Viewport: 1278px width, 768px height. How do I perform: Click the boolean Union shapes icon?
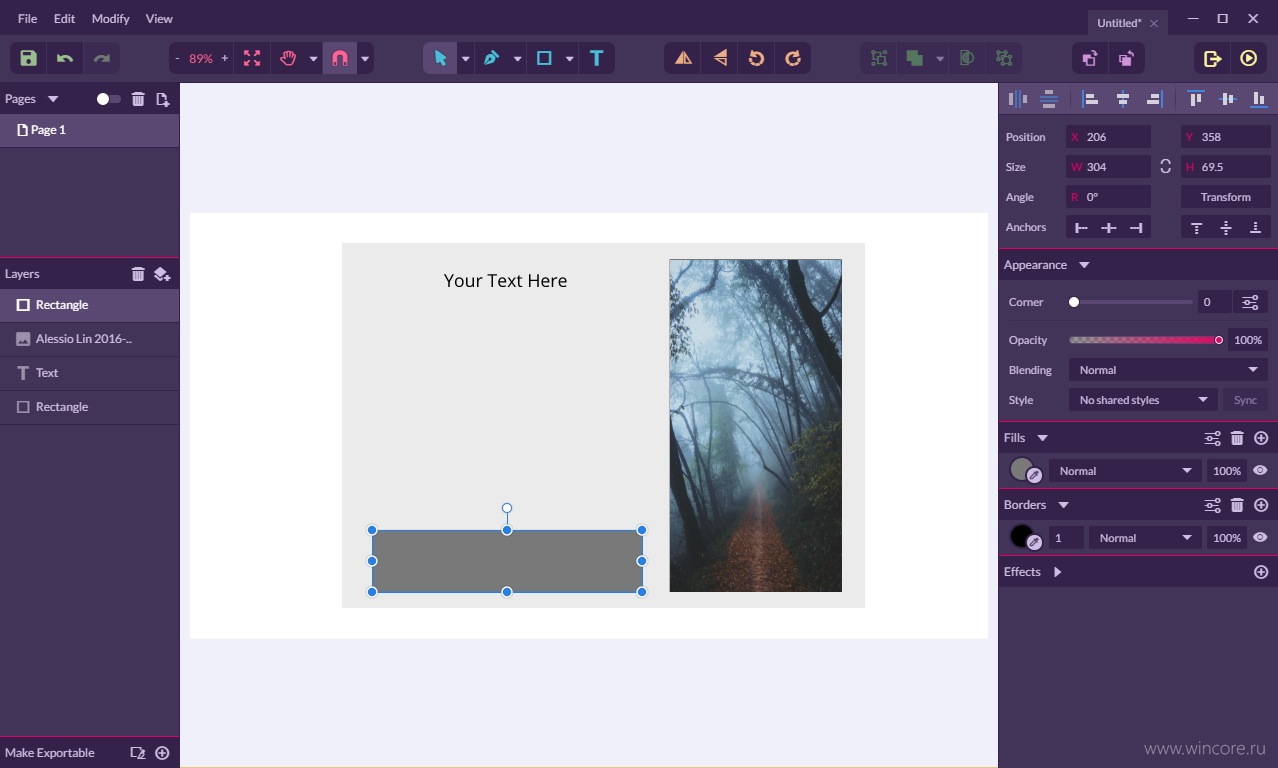coord(914,58)
